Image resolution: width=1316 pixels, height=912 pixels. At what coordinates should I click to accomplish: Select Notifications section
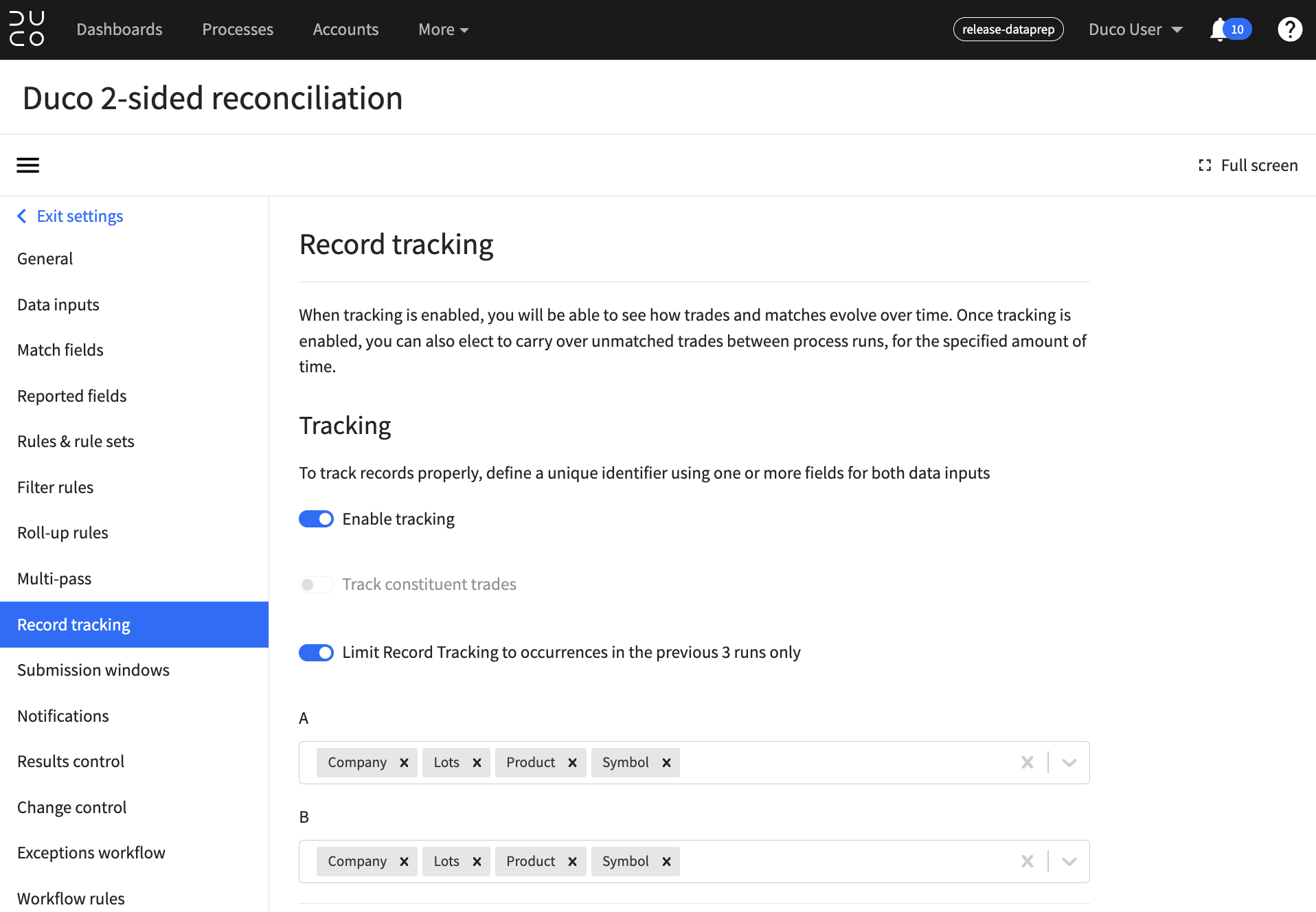click(x=134, y=716)
